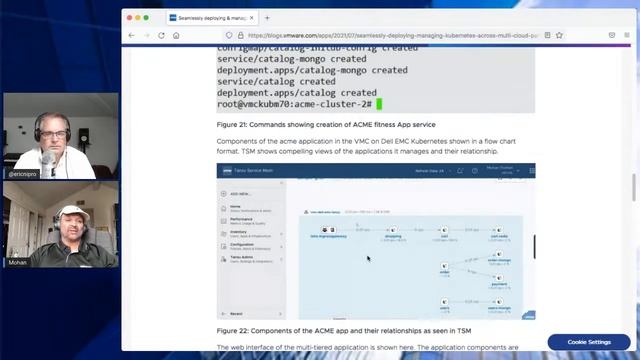Open a new browser tab
640x360 pixels.
[x=267, y=18]
